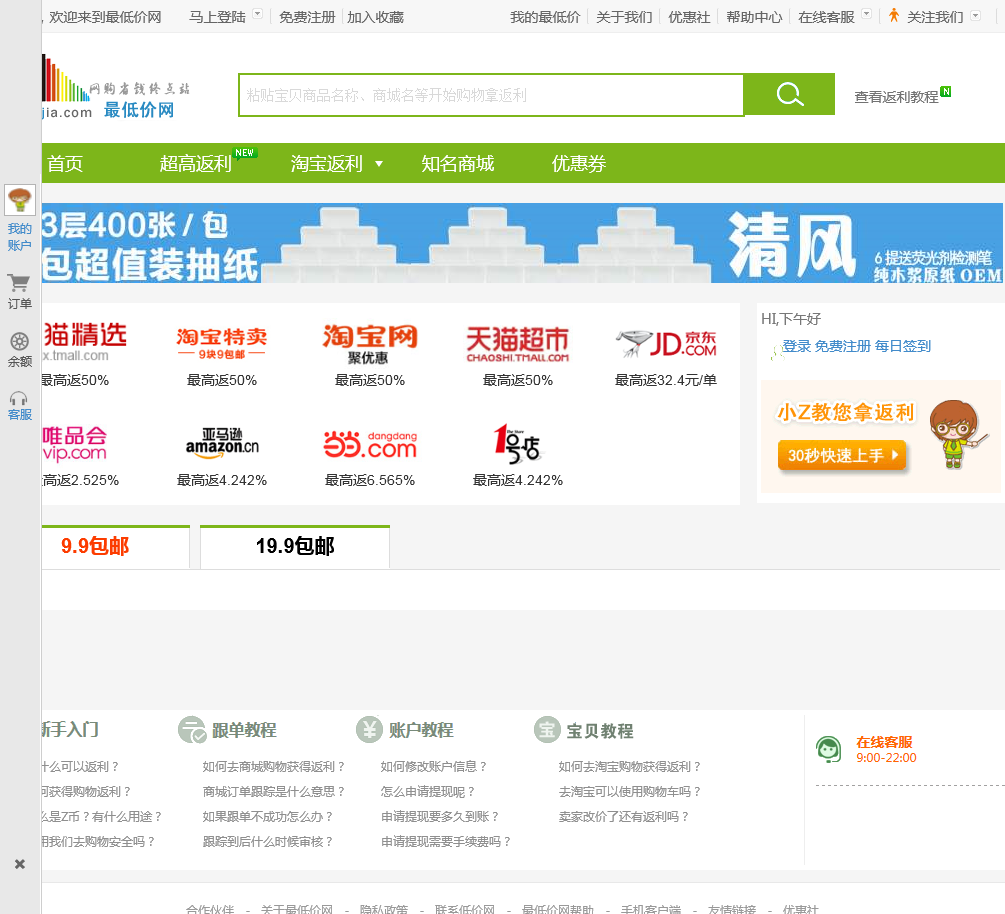This screenshot has height=914, width=1005.
Task: Open 关于我们 link
Action: pyautogui.click(x=624, y=17)
